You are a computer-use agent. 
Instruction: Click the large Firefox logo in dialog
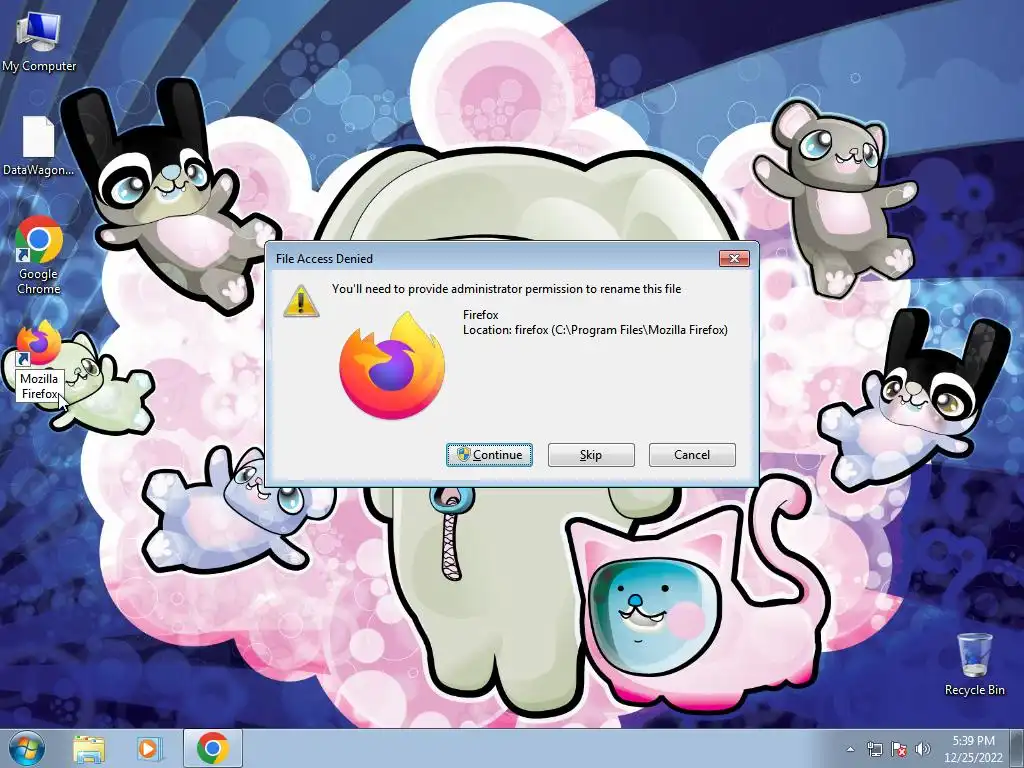click(392, 366)
